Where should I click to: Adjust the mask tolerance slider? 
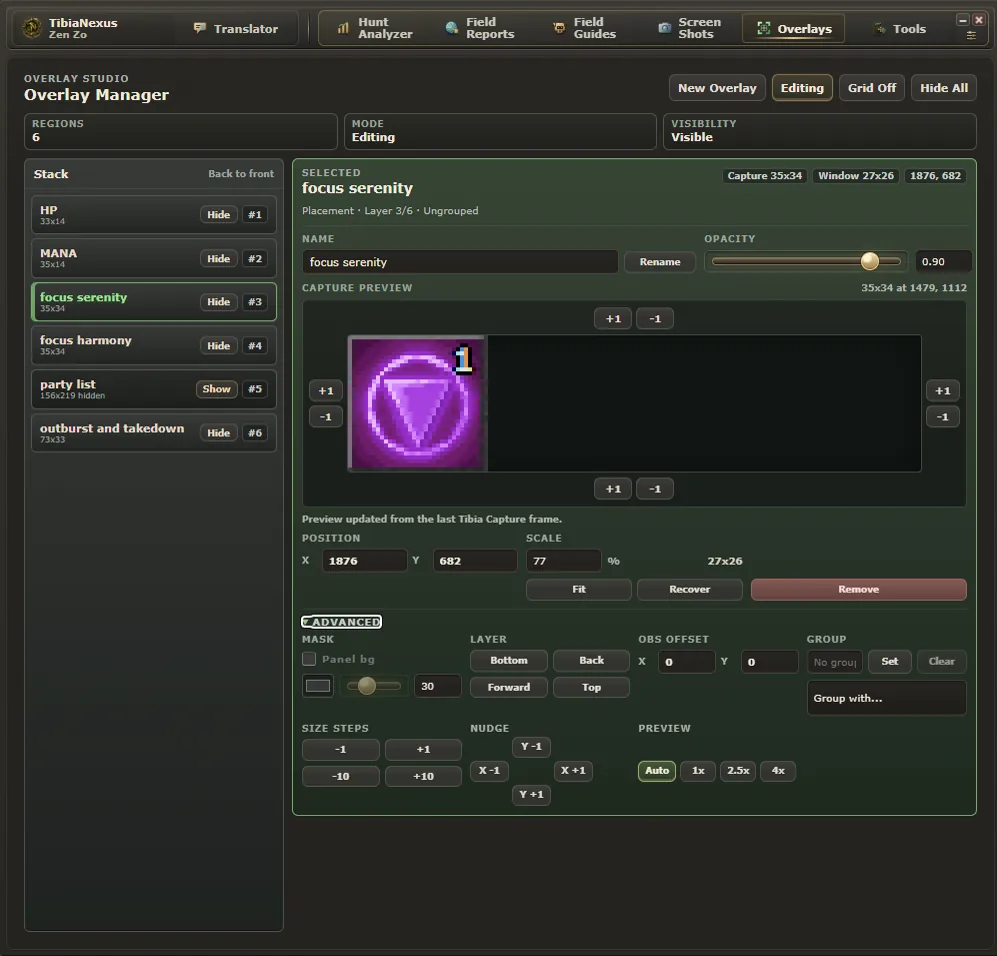click(374, 686)
